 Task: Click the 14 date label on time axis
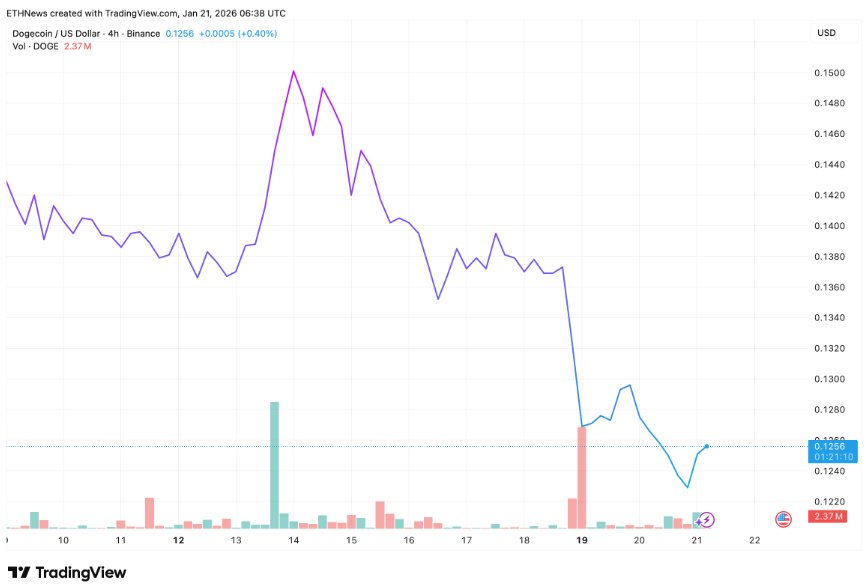(294, 540)
